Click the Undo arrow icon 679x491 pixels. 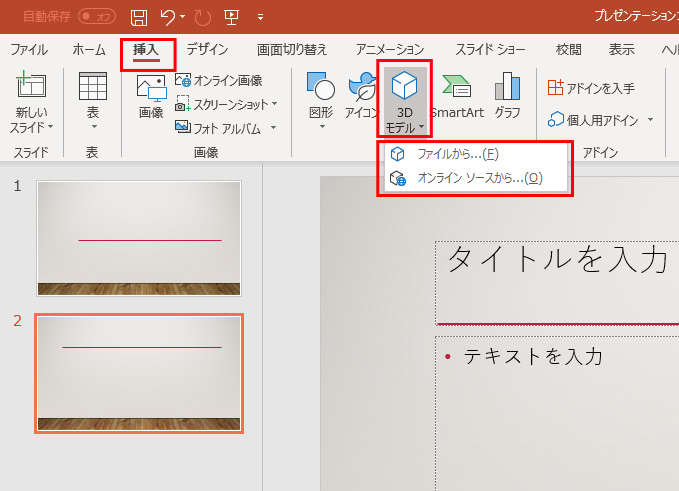(169, 17)
